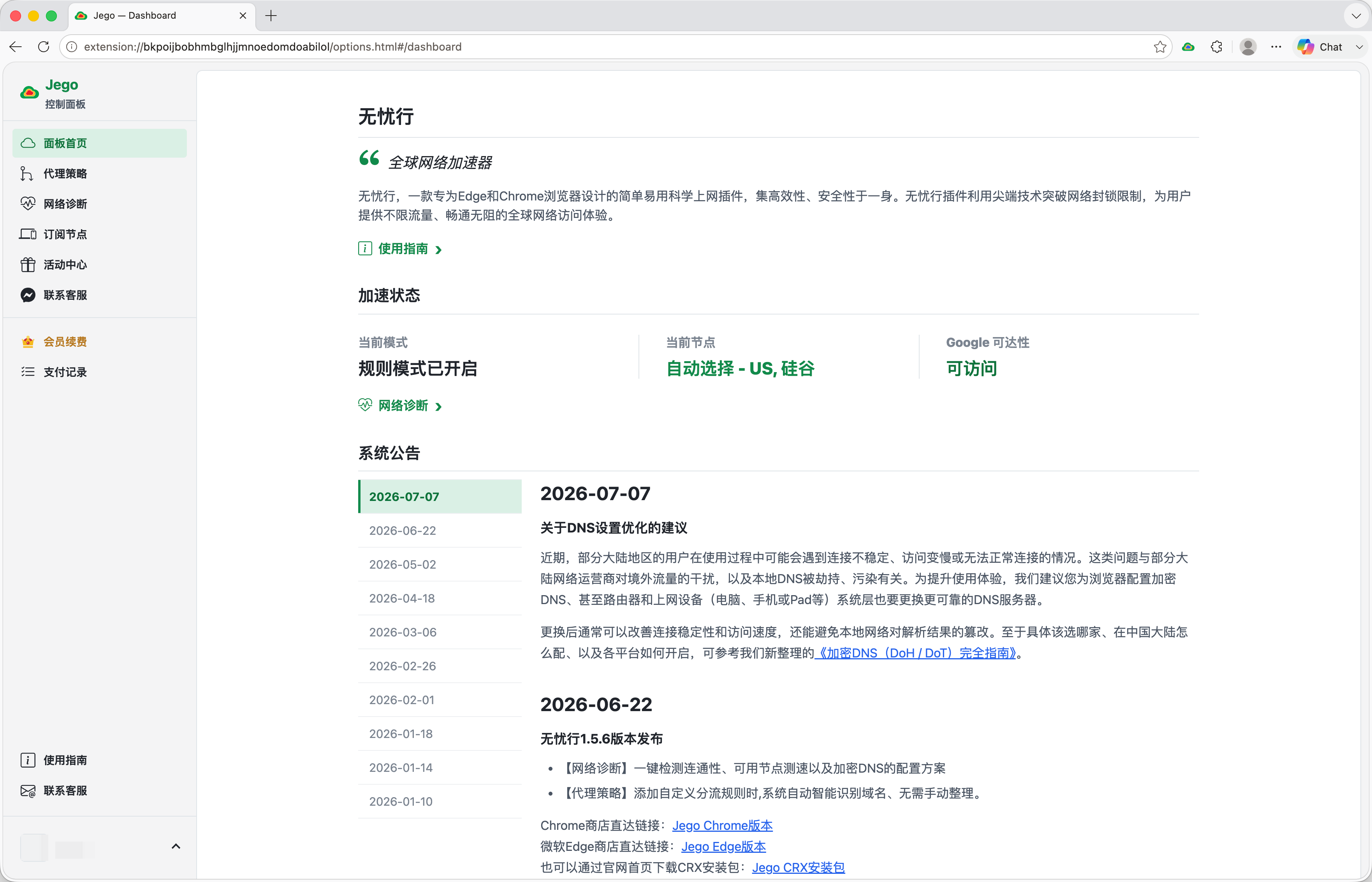Open 支付记录 payment records
Image resolution: width=1372 pixels, height=882 pixels.
pos(100,372)
